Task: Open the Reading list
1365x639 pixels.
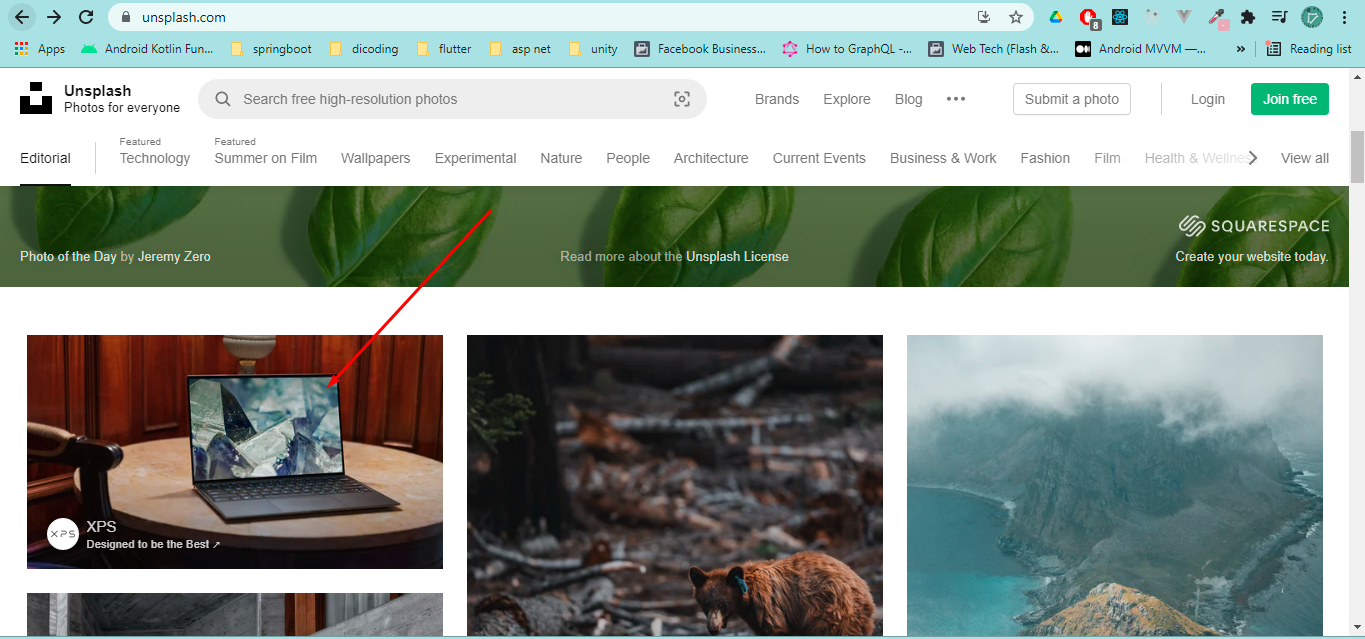Action: pyautogui.click(x=1309, y=49)
